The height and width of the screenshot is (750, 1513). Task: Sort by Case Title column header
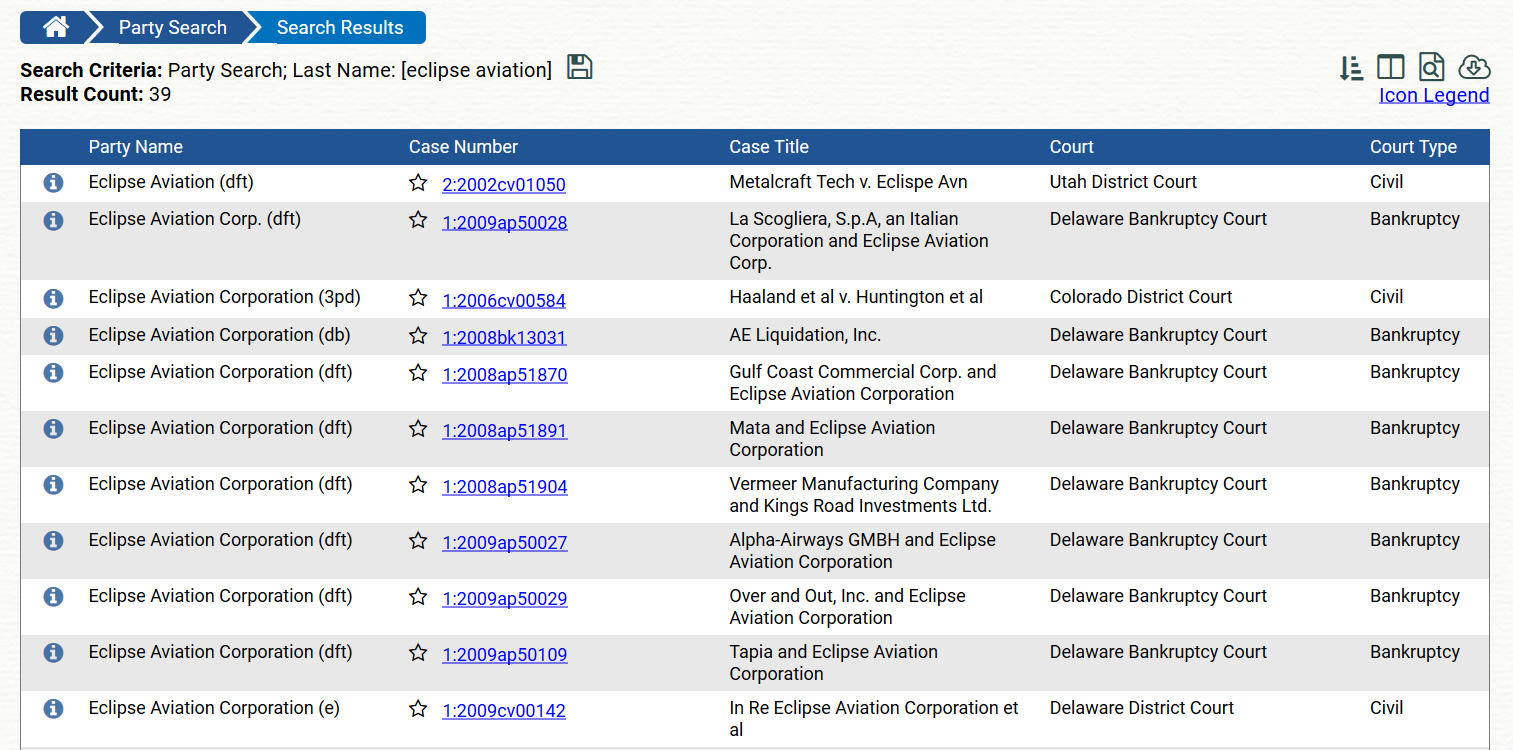(769, 147)
